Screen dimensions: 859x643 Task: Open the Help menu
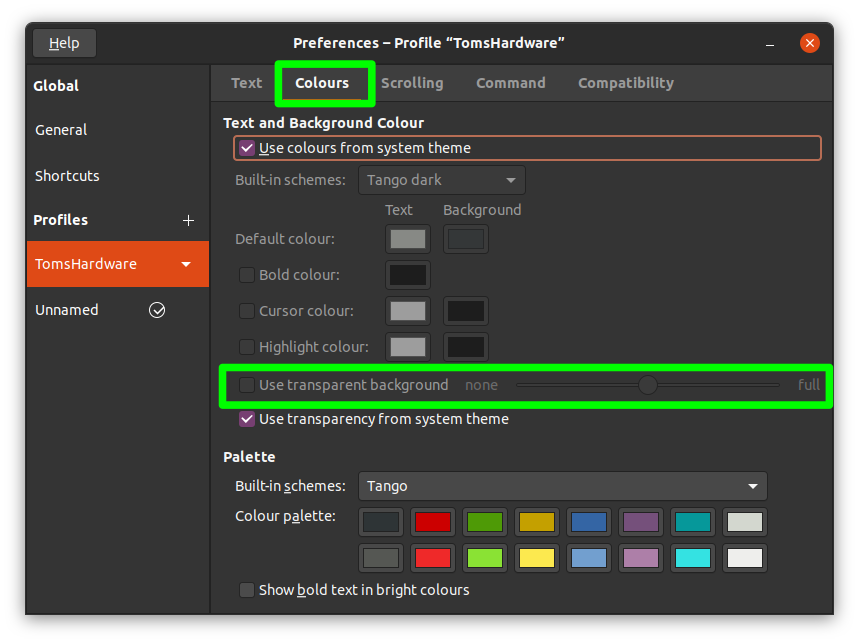click(x=63, y=42)
